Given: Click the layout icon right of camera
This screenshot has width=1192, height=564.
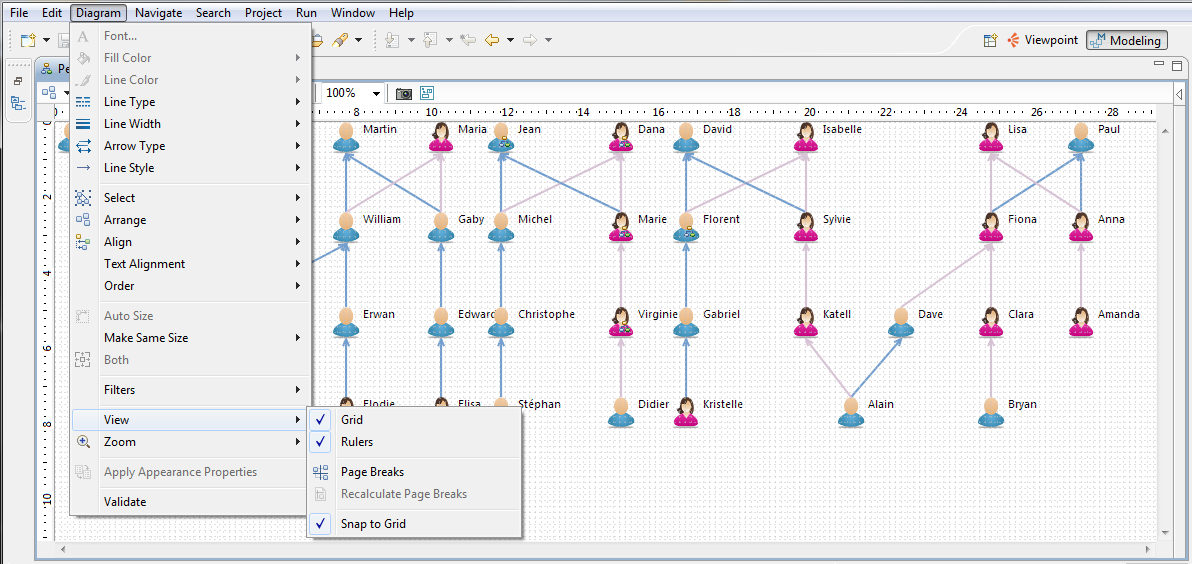Looking at the screenshot, I should click(427, 93).
